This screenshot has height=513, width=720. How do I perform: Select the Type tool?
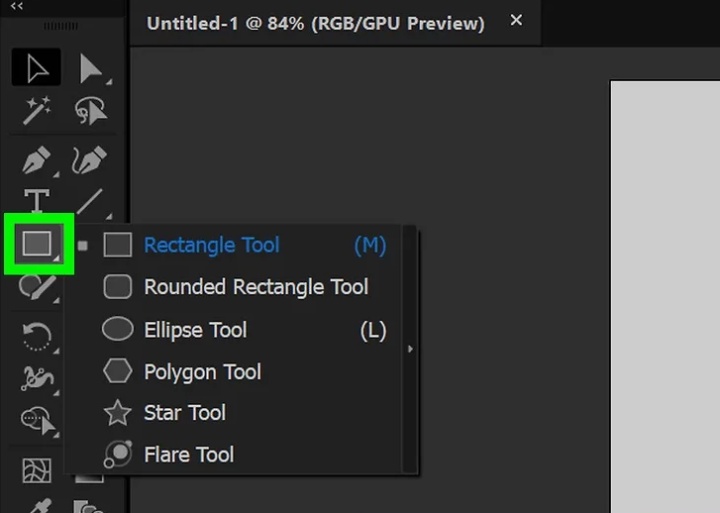tap(37, 201)
